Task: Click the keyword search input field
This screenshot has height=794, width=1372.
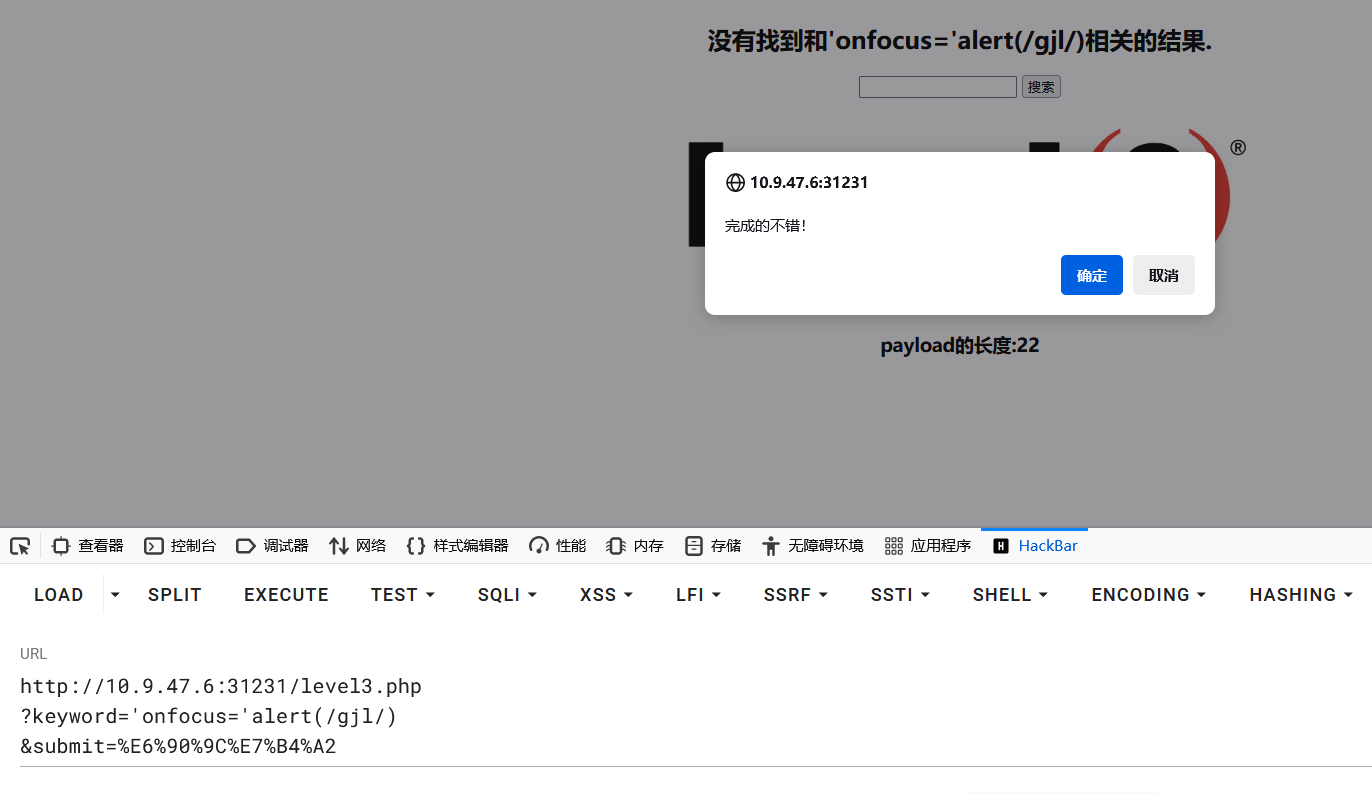Action: coord(938,87)
